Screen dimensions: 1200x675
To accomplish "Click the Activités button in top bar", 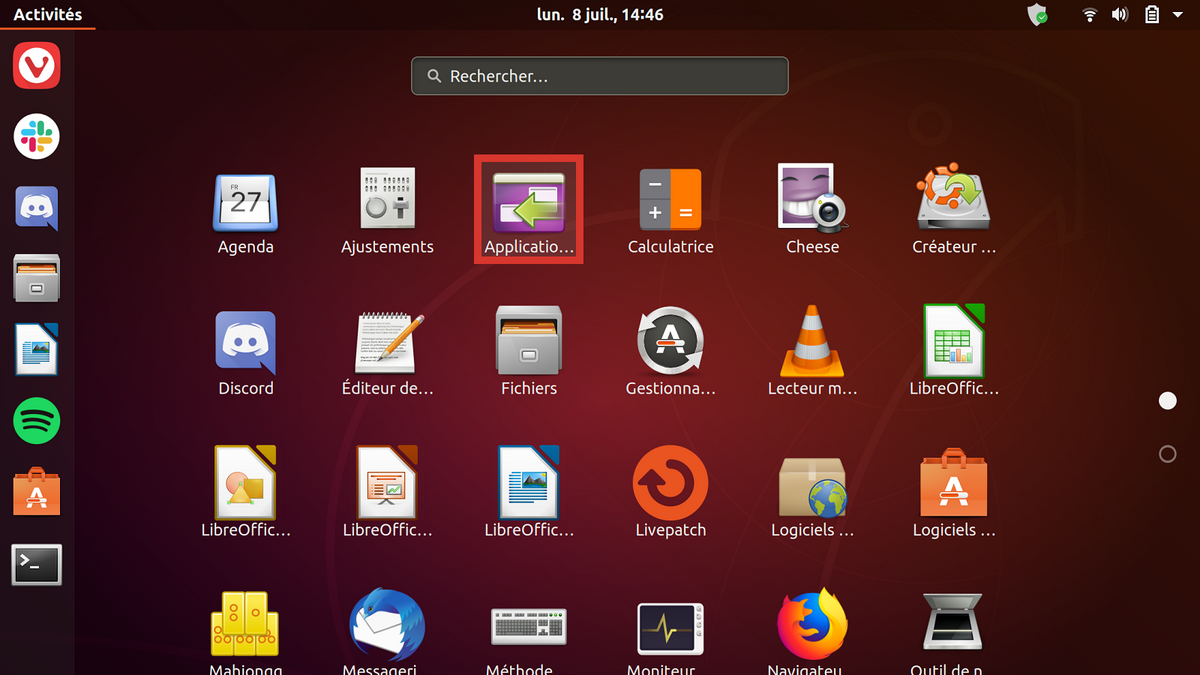I will tap(48, 15).
